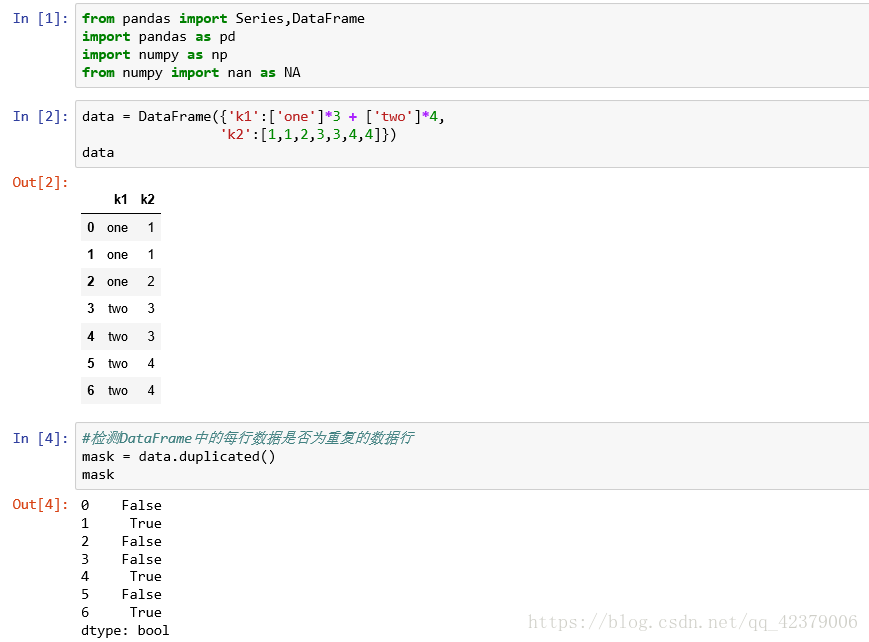Click 'mask = data.duplicated()' code line
Viewport: 869px width, 642px height.
178,456
